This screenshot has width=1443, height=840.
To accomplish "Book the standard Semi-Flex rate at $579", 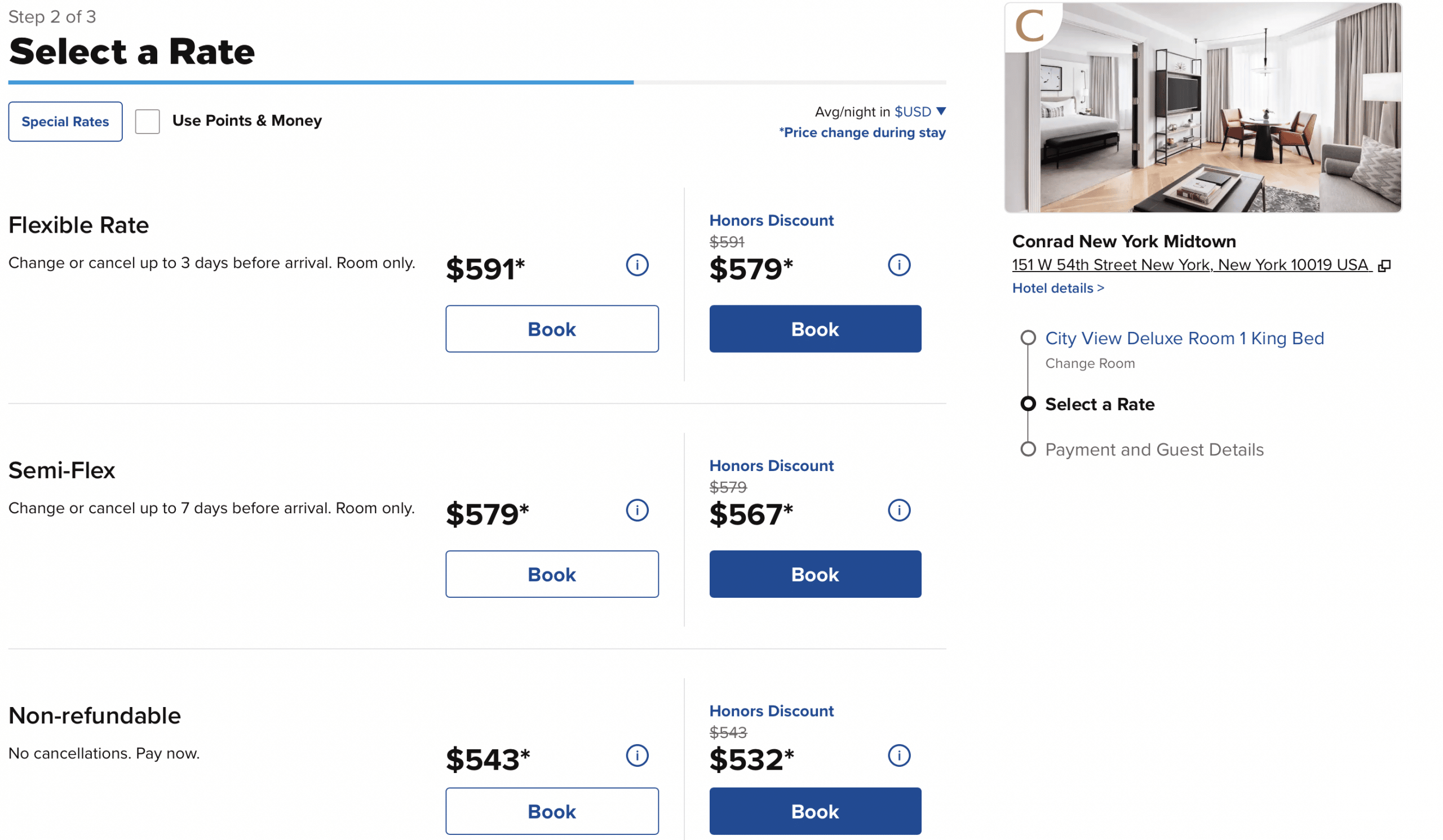I will (x=551, y=574).
